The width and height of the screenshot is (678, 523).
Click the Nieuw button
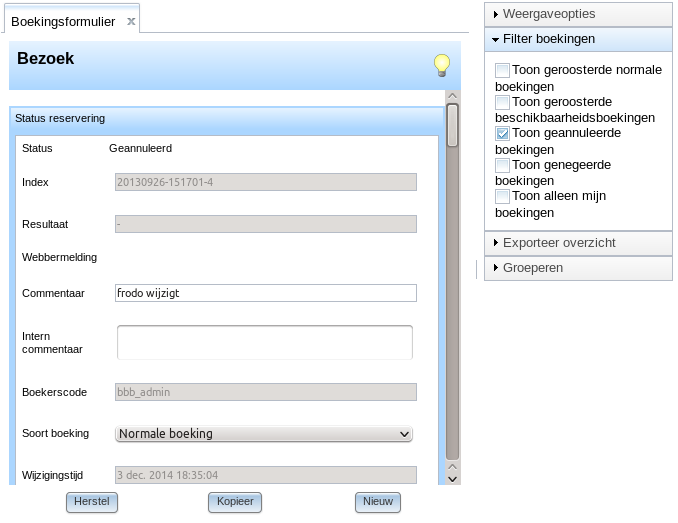[x=378, y=502]
